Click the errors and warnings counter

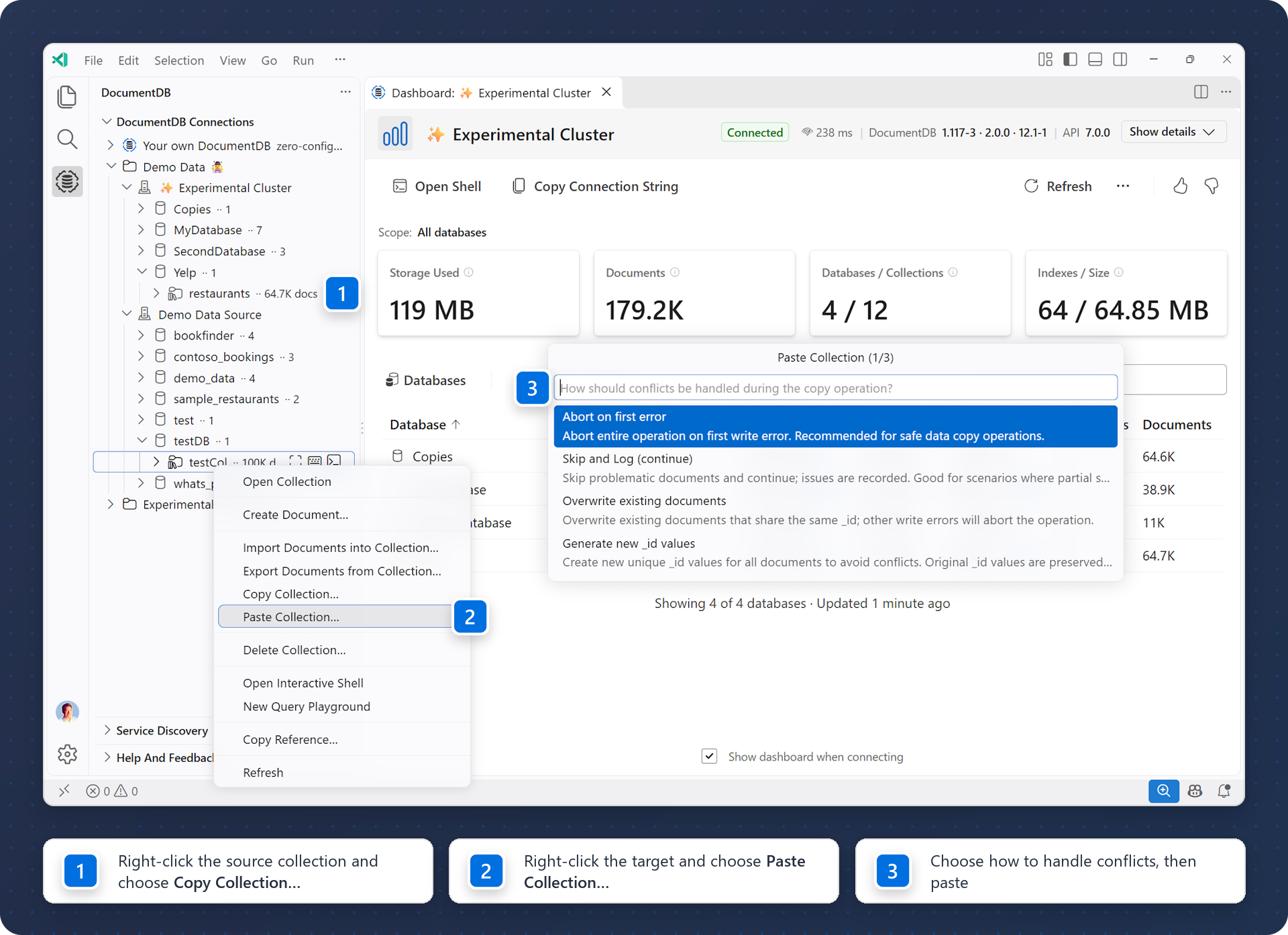tap(112, 791)
